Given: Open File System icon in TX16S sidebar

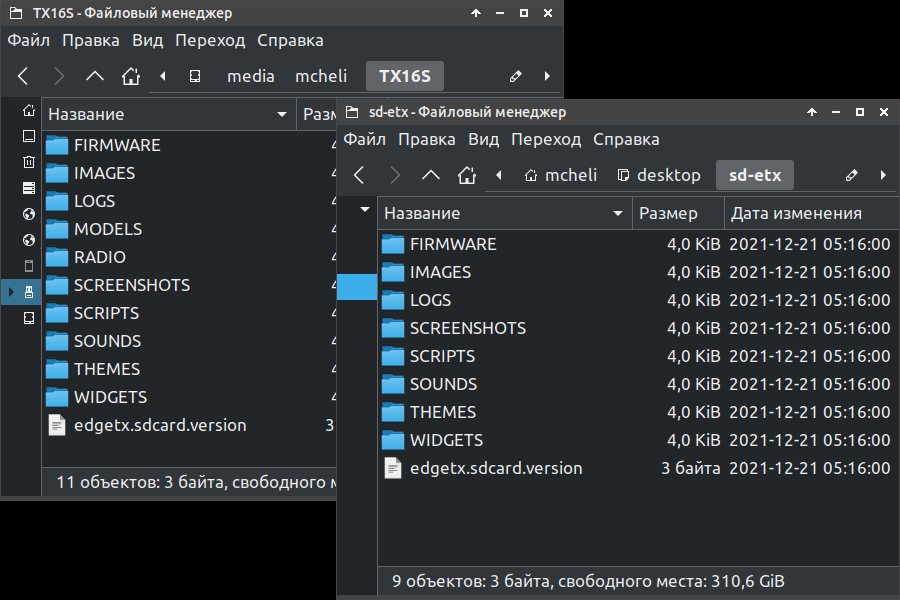Looking at the screenshot, I should tap(29, 188).
